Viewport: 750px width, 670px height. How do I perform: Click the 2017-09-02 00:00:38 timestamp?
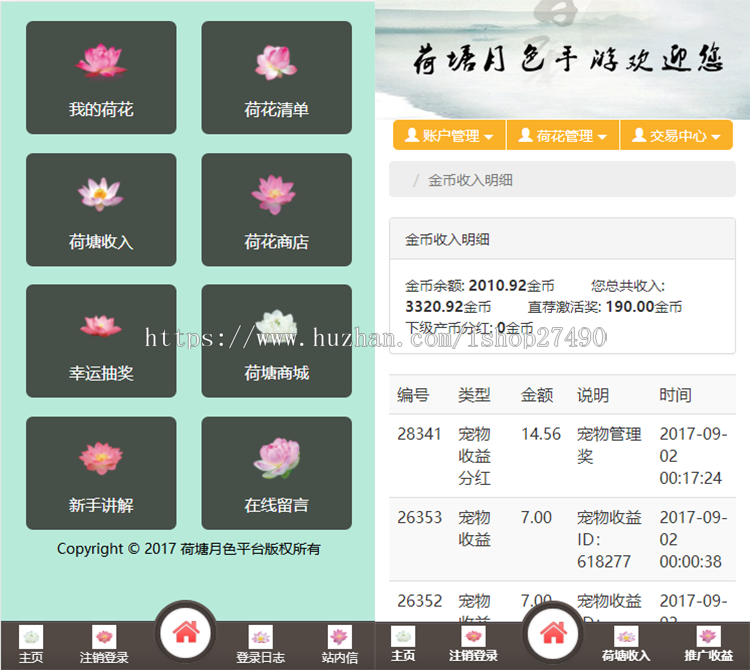click(693, 539)
